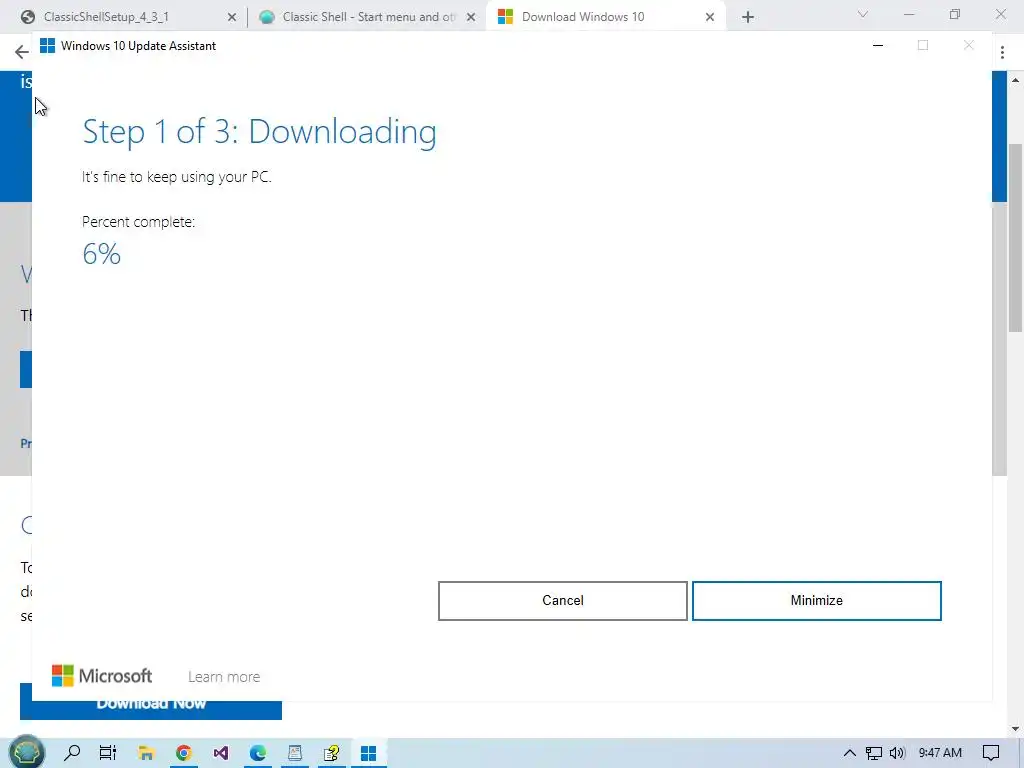Open the browser three-dot menu

(x=1002, y=52)
